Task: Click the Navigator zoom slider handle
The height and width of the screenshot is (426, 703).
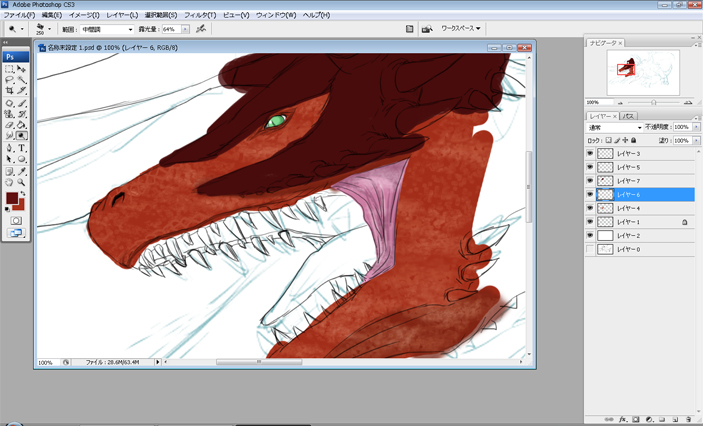Action: coord(654,103)
